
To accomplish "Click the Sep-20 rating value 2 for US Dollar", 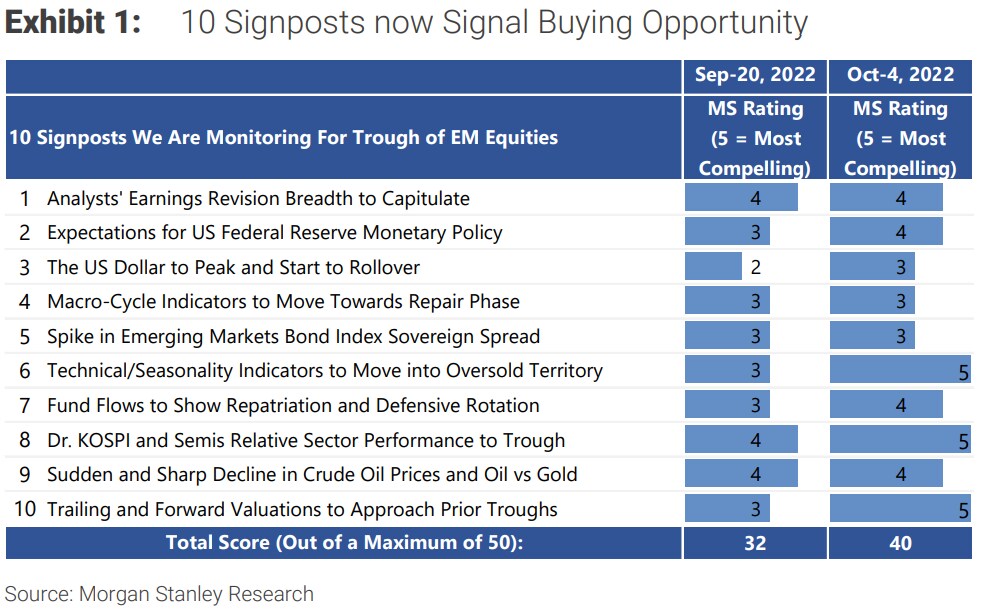I will pos(756,268).
